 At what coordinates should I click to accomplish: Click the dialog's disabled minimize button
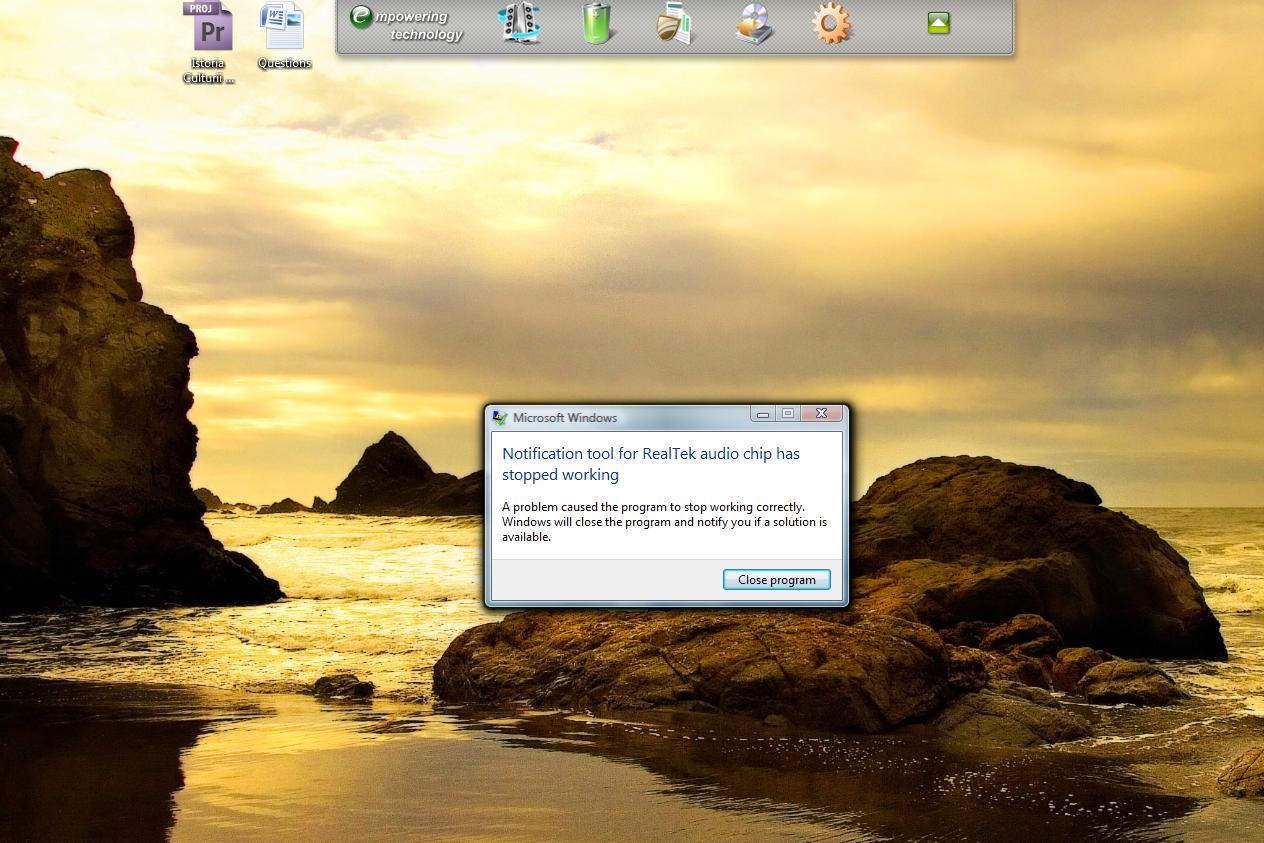(x=763, y=413)
